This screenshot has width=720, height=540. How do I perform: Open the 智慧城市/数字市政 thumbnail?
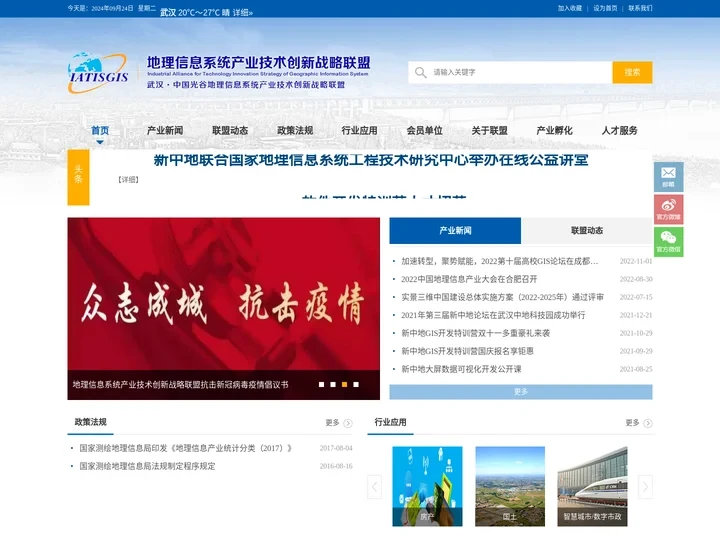click(592, 486)
